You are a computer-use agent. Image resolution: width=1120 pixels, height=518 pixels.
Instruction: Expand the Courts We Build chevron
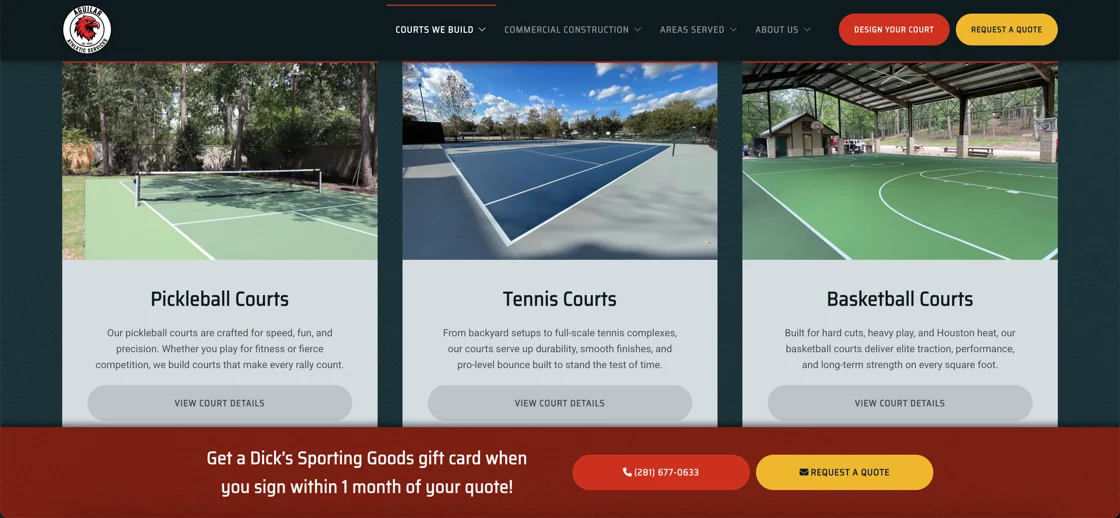point(482,30)
